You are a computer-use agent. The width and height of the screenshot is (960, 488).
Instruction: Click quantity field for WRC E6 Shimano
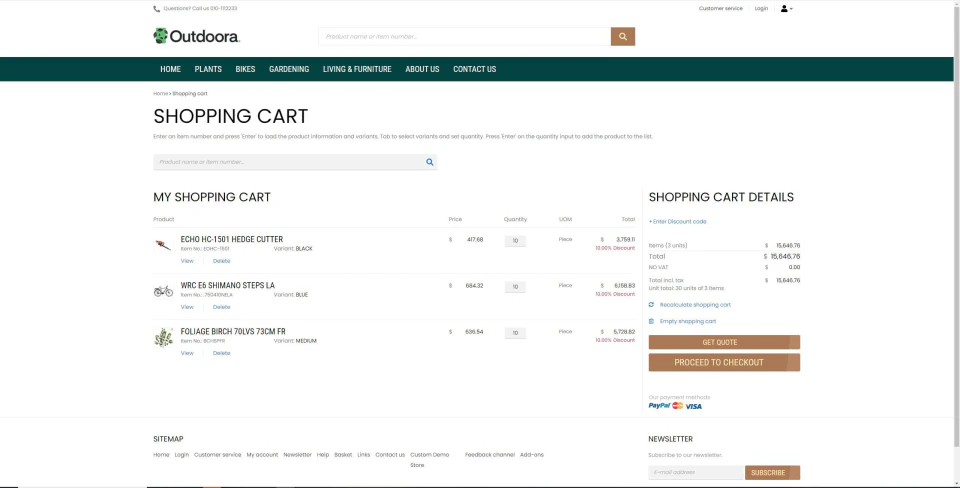[x=515, y=287]
